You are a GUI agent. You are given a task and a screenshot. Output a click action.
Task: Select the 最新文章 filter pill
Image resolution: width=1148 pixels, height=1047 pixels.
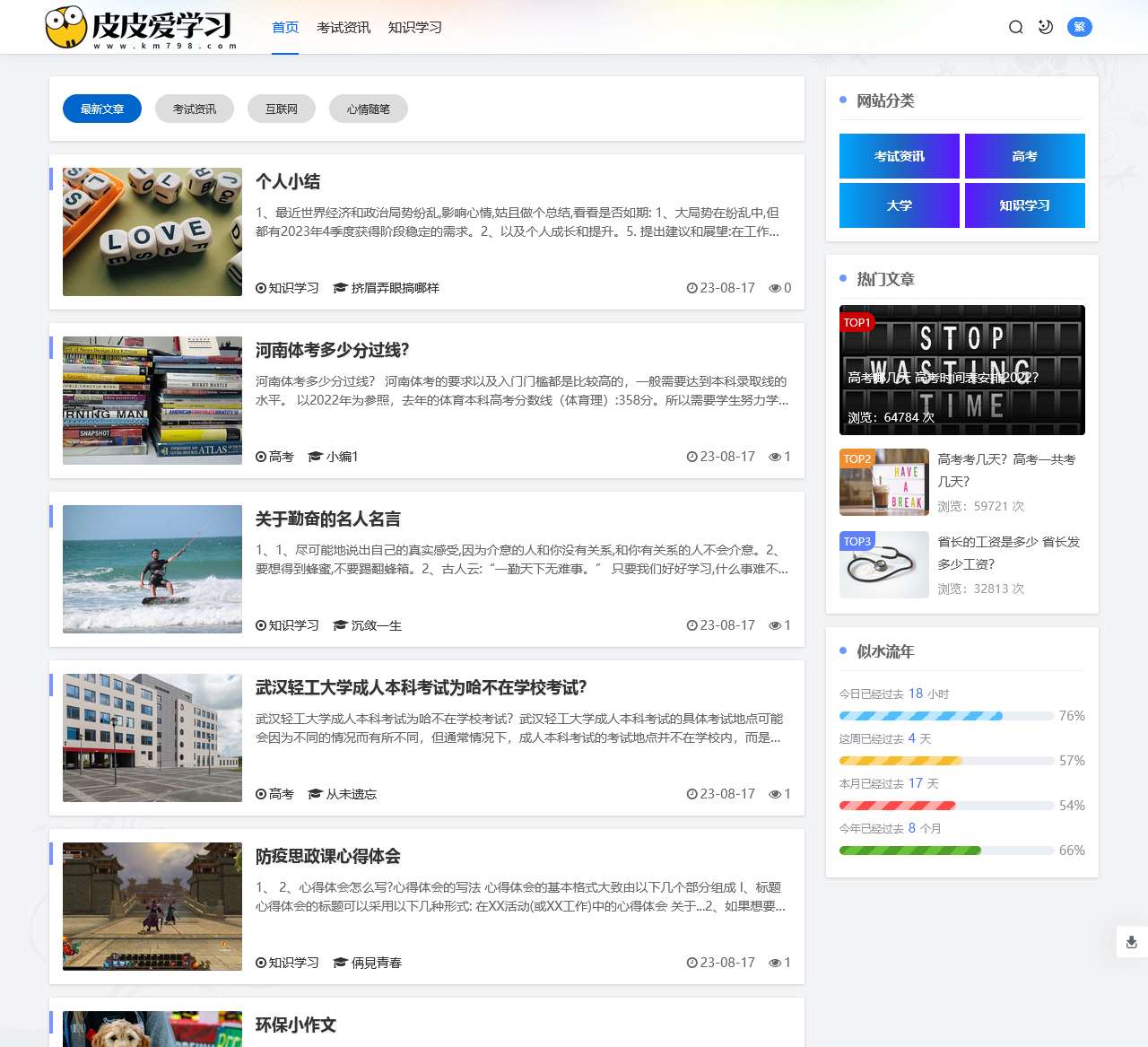click(x=101, y=109)
